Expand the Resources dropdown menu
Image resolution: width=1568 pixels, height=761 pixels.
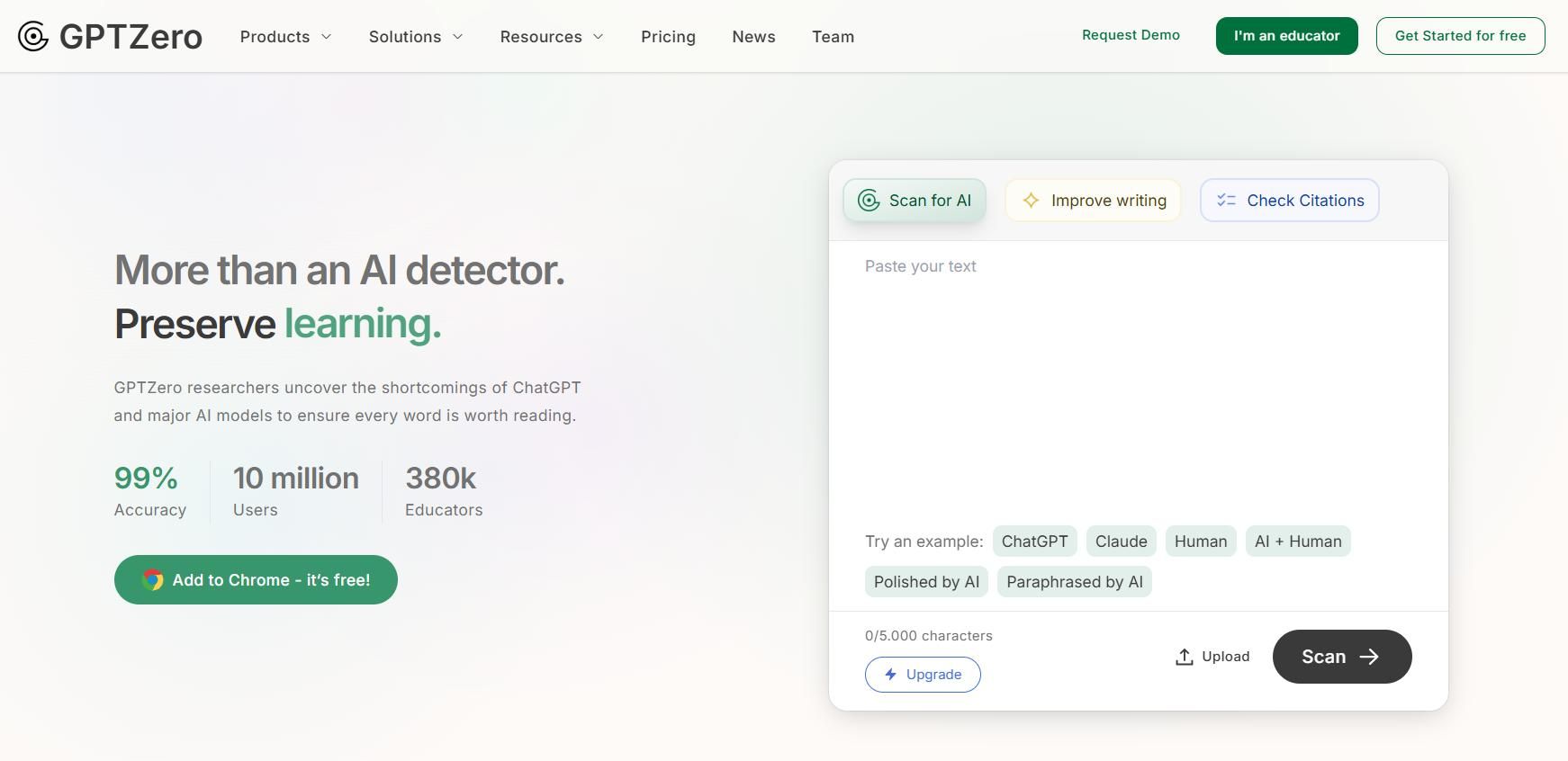tap(552, 37)
